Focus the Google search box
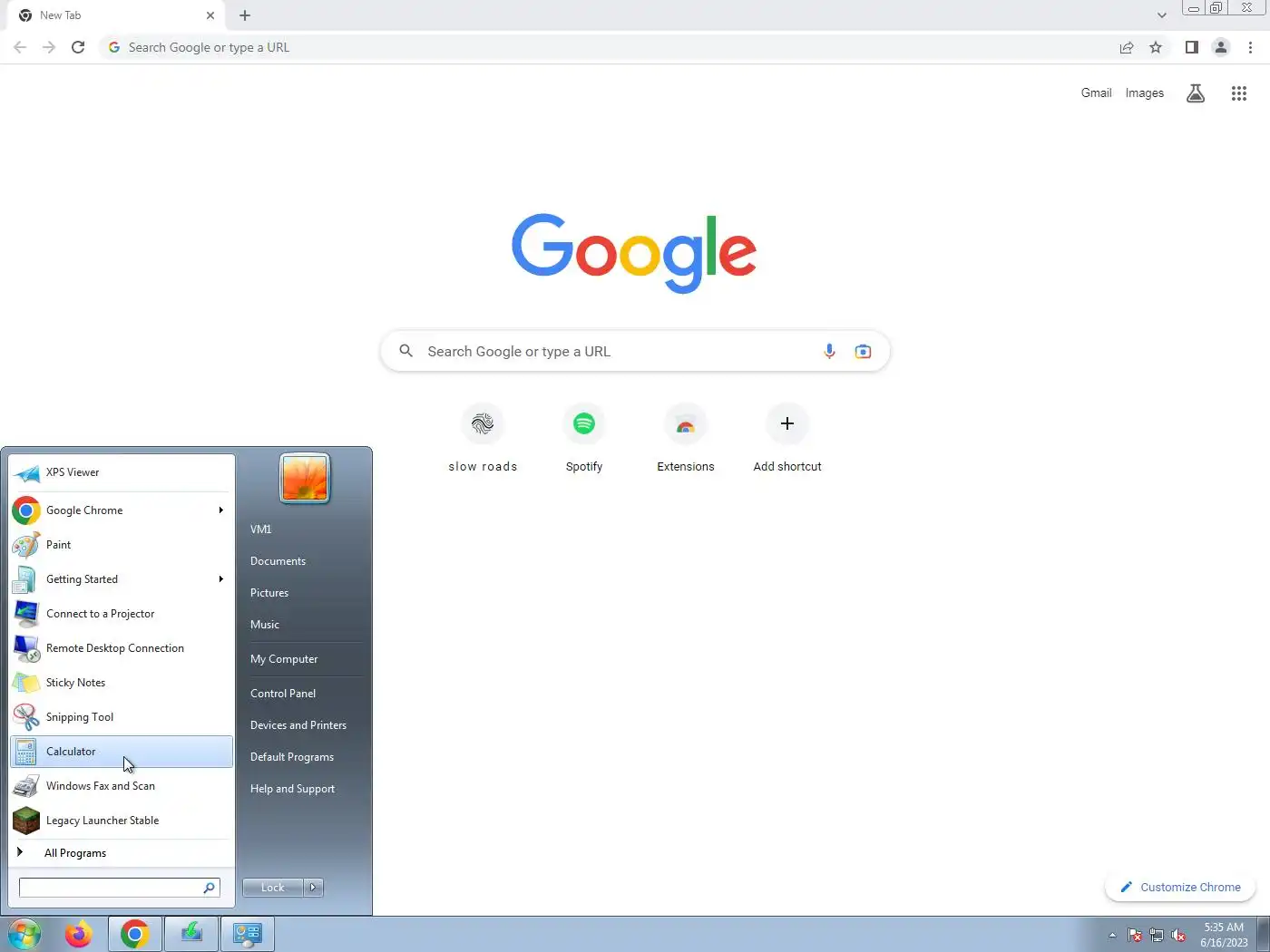Image resolution: width=1270 pixels, height=952 pixels. (x=635, y=351)
